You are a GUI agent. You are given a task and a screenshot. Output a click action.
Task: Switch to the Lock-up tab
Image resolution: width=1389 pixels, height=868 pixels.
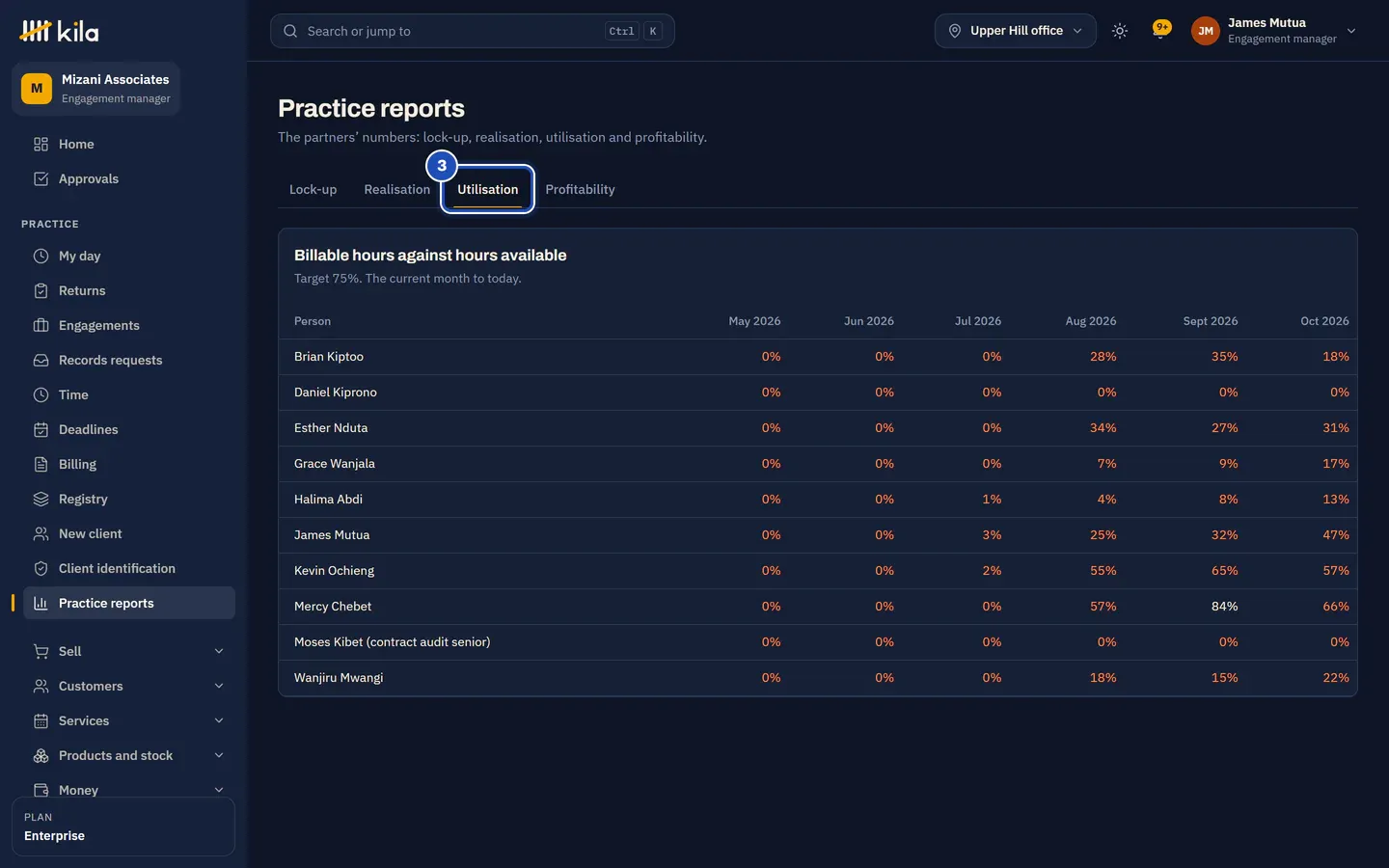coord(313,189)
